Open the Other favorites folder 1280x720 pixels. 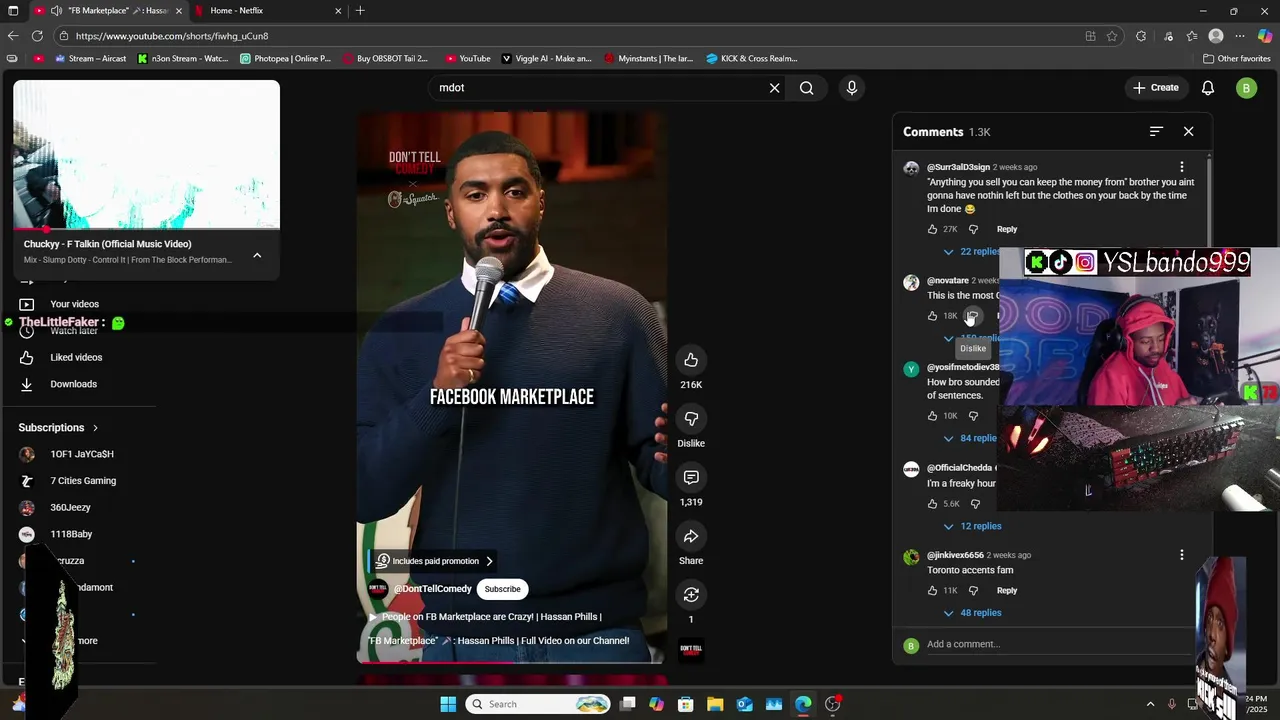pyautogui.click(x=1237, y=58)
